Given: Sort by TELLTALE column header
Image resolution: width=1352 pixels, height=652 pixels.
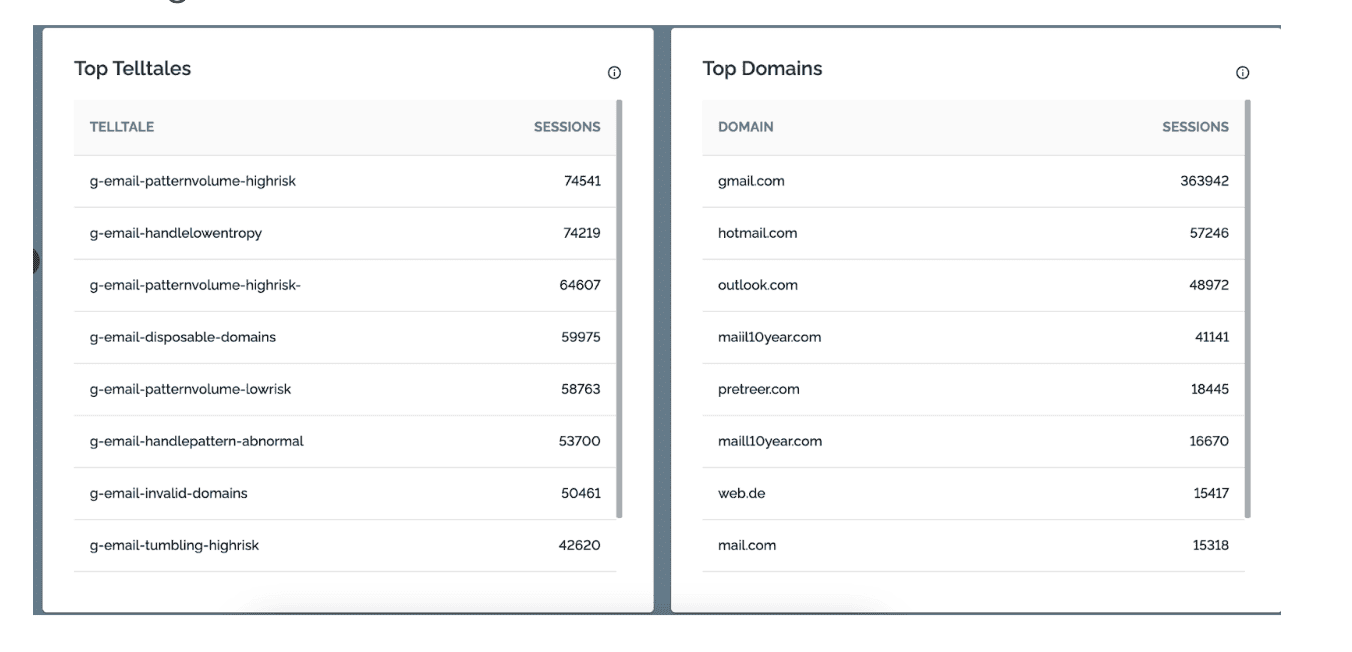Looking at the screenshot, I should tap(122, 127).
